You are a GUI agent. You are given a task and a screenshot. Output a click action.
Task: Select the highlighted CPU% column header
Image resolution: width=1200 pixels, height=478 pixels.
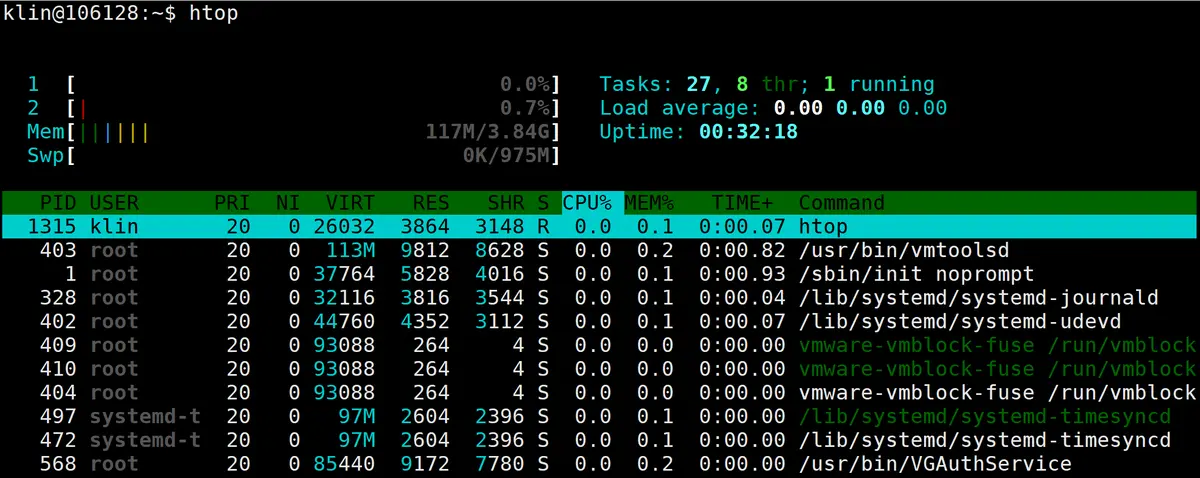tap(592, 203)
